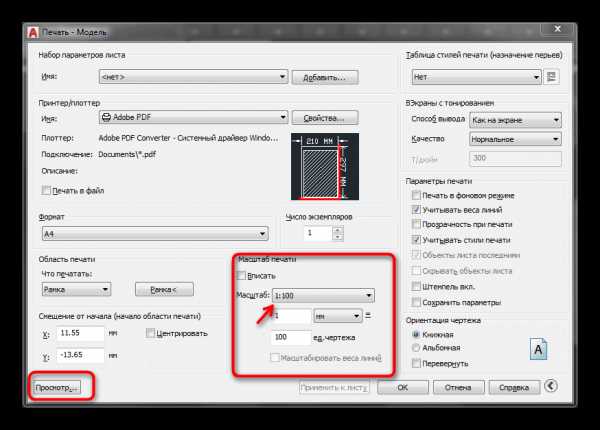Click the AutoCAD logo in title bar

coord(33,33)
